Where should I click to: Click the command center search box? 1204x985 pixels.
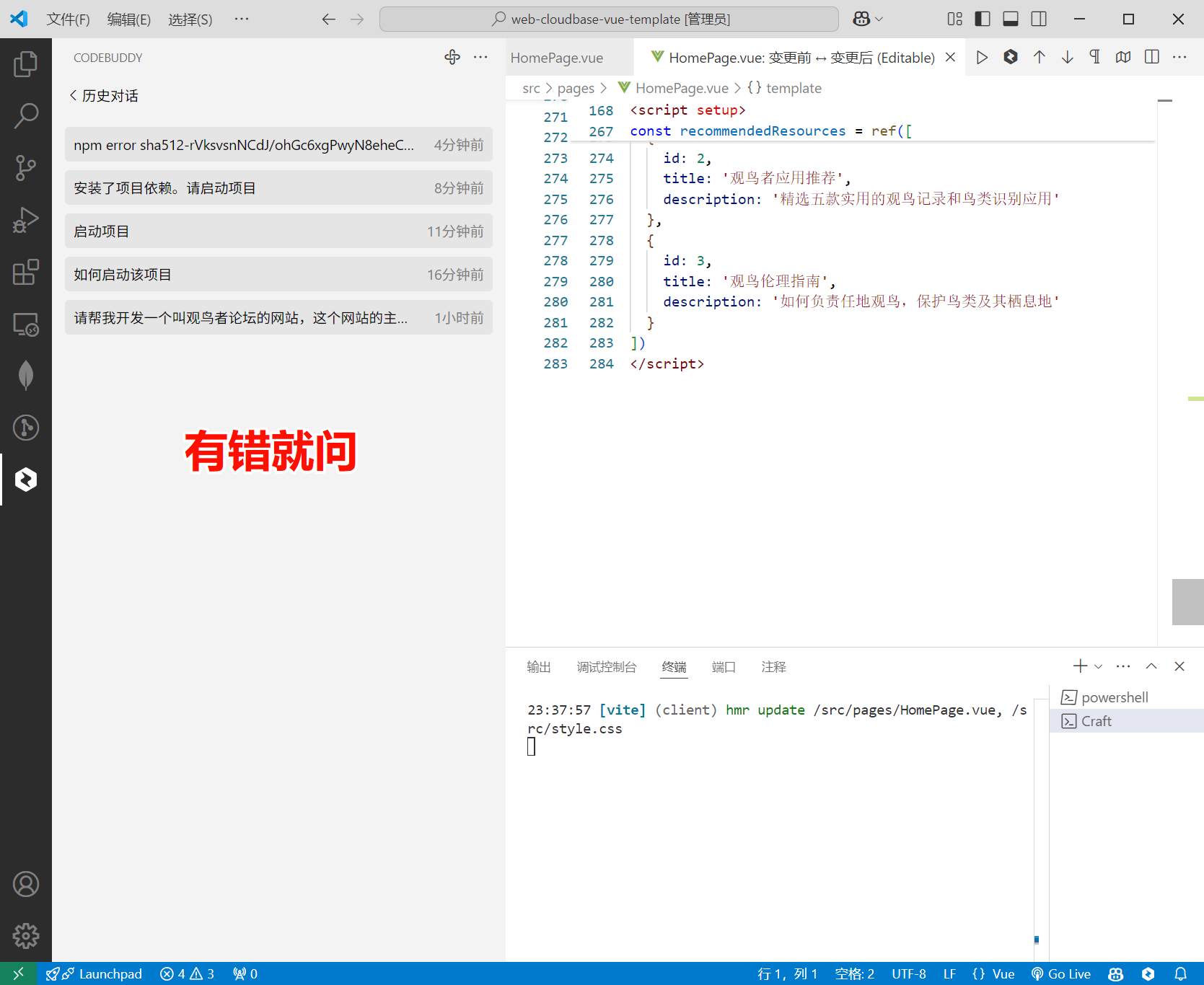(x=609, y=19)
